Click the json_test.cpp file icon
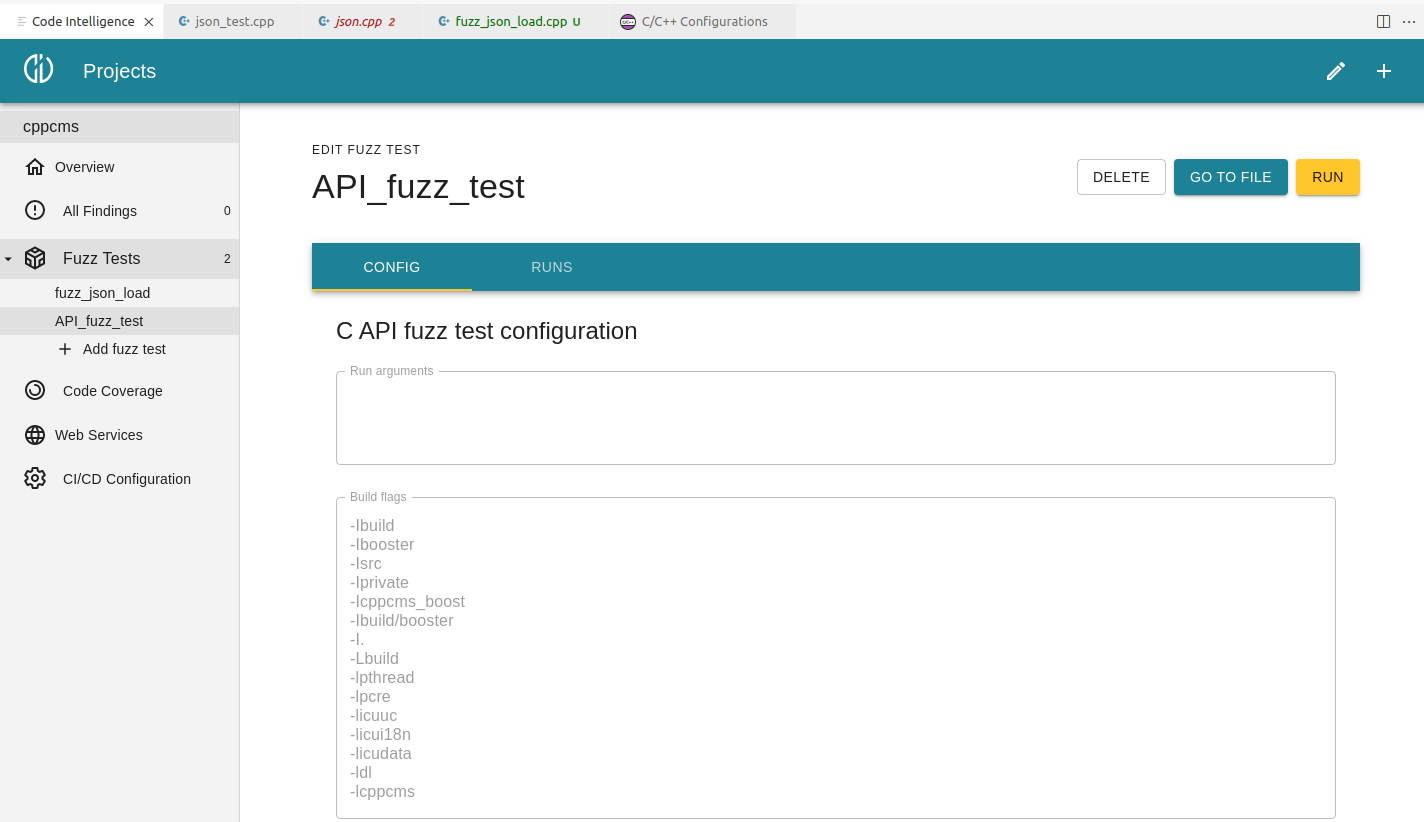1424x822 pixels. (183, 21)
